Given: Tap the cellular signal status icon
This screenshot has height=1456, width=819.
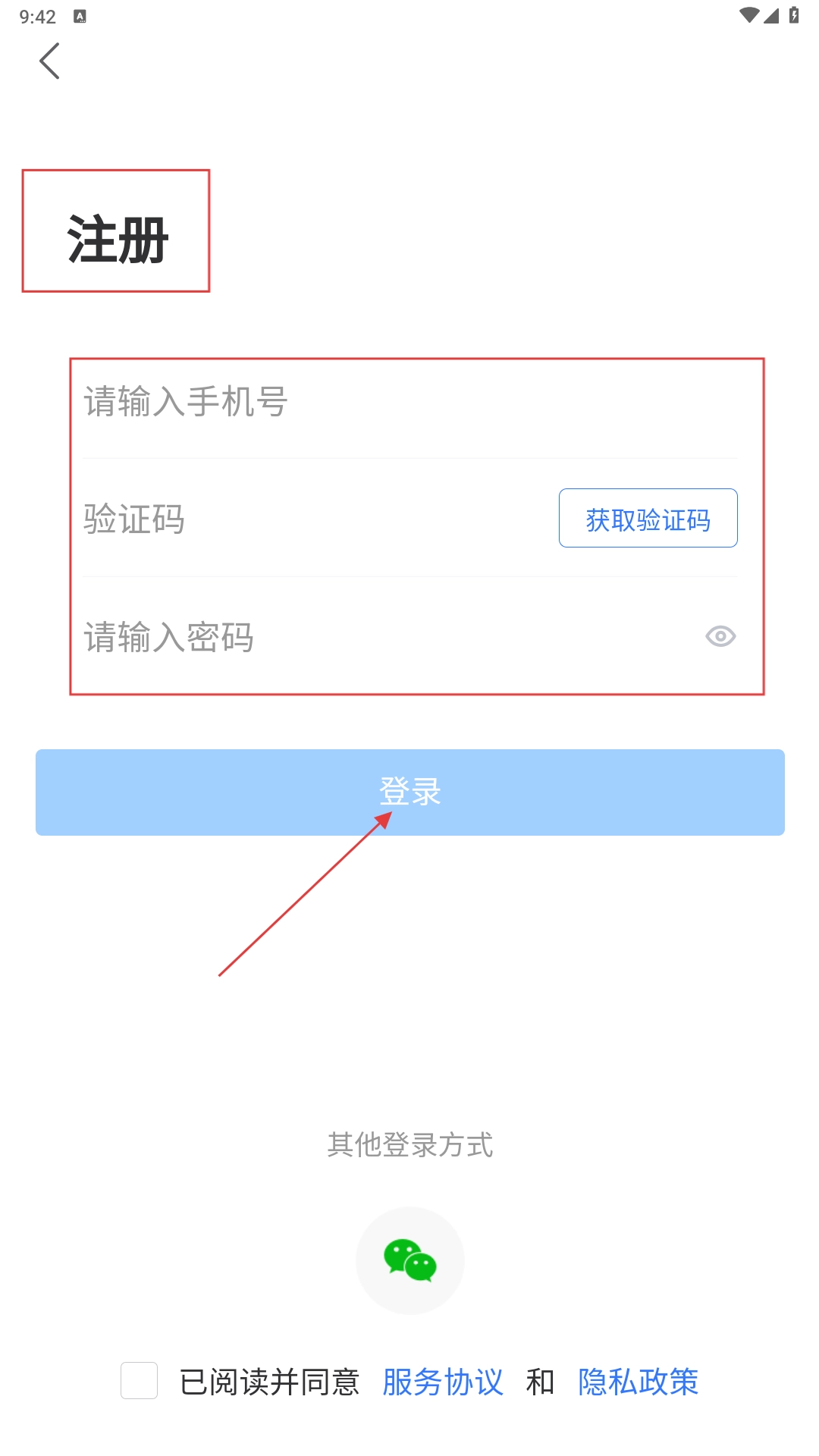Looking at the screenshot, I should [x=771, y=16].
